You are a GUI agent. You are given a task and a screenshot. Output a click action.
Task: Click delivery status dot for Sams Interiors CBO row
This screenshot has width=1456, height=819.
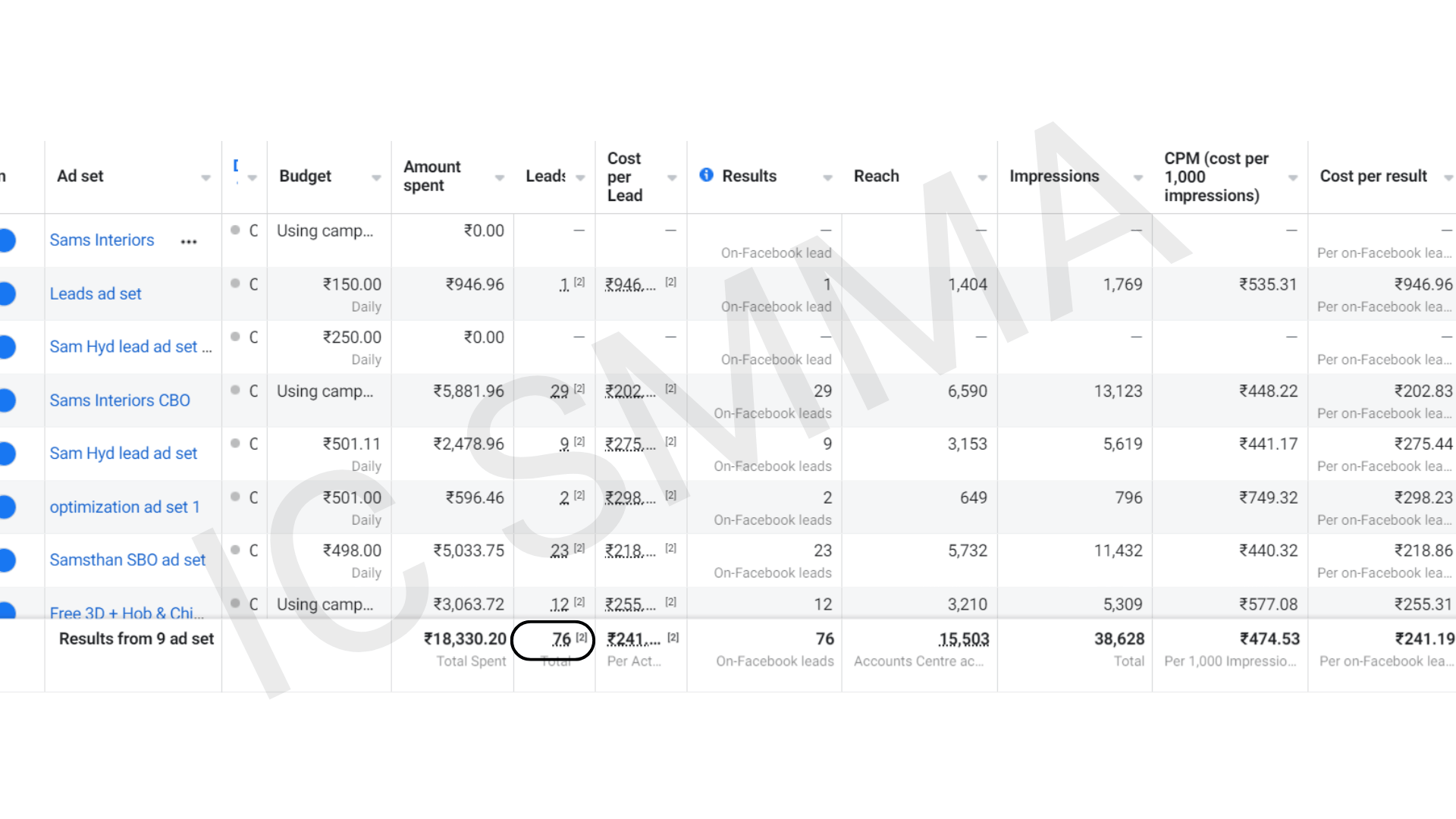pos(235,390)
